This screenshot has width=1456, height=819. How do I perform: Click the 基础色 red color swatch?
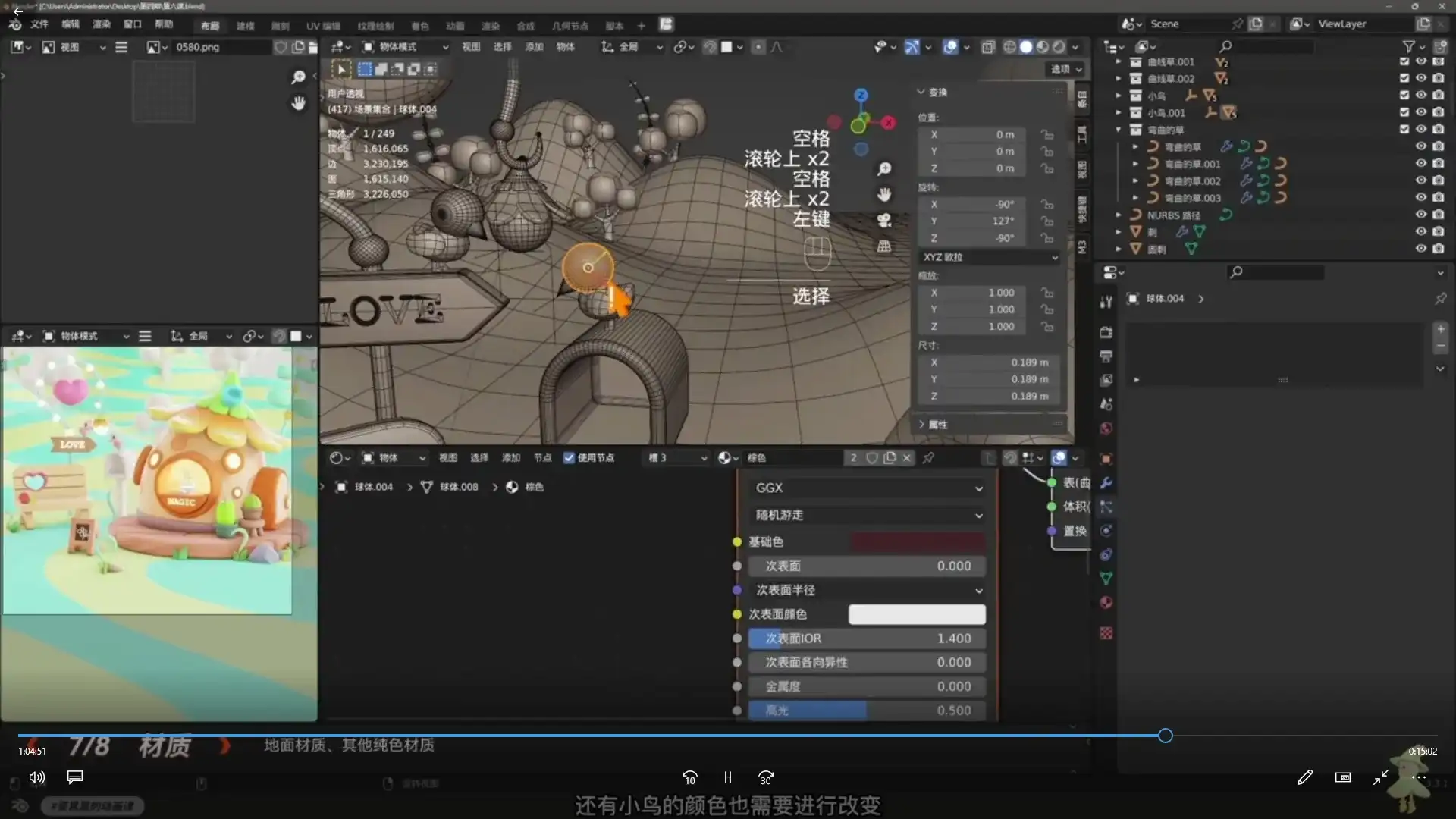918,541
